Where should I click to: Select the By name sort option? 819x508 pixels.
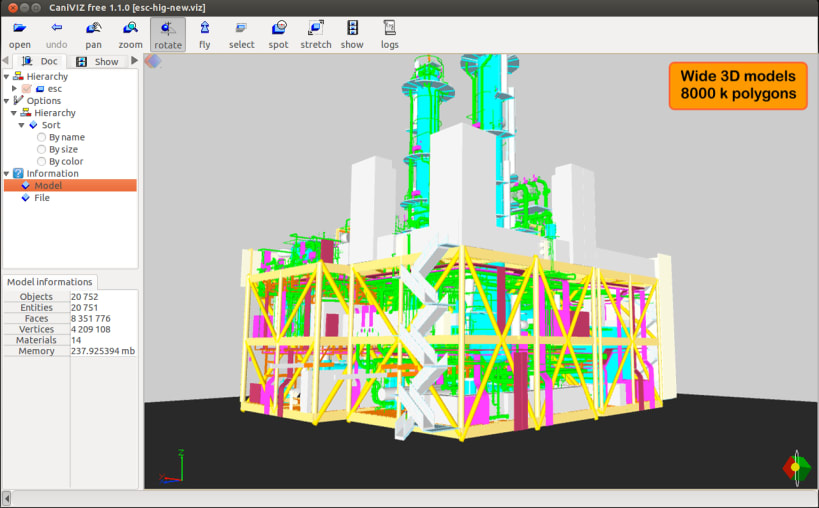click(x=41, y=137)
